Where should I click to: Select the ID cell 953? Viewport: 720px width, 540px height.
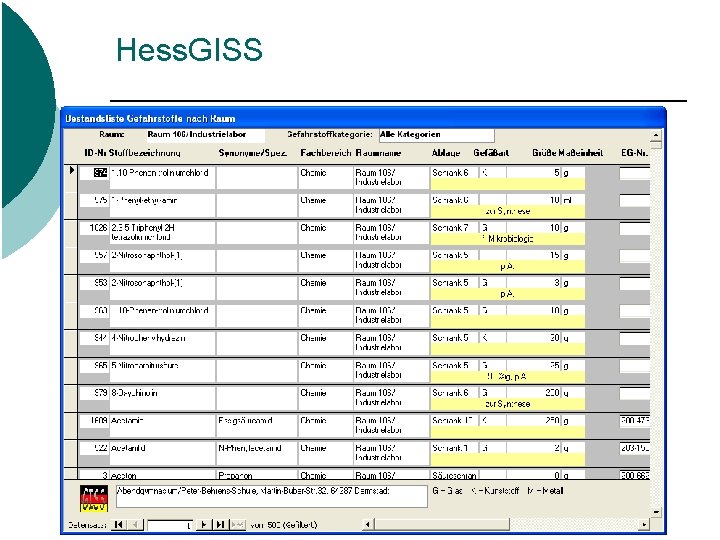[94, 283]
